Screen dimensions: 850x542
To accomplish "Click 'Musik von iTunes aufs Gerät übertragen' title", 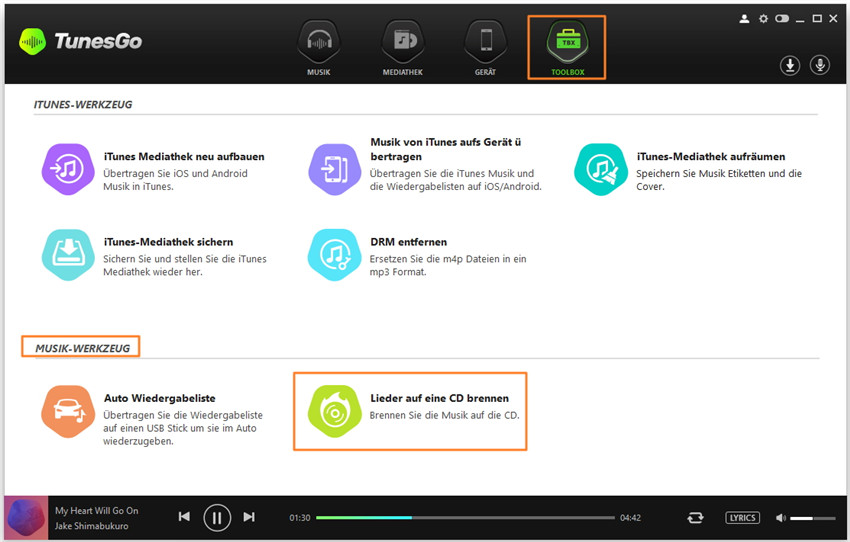I will [446, 149].
